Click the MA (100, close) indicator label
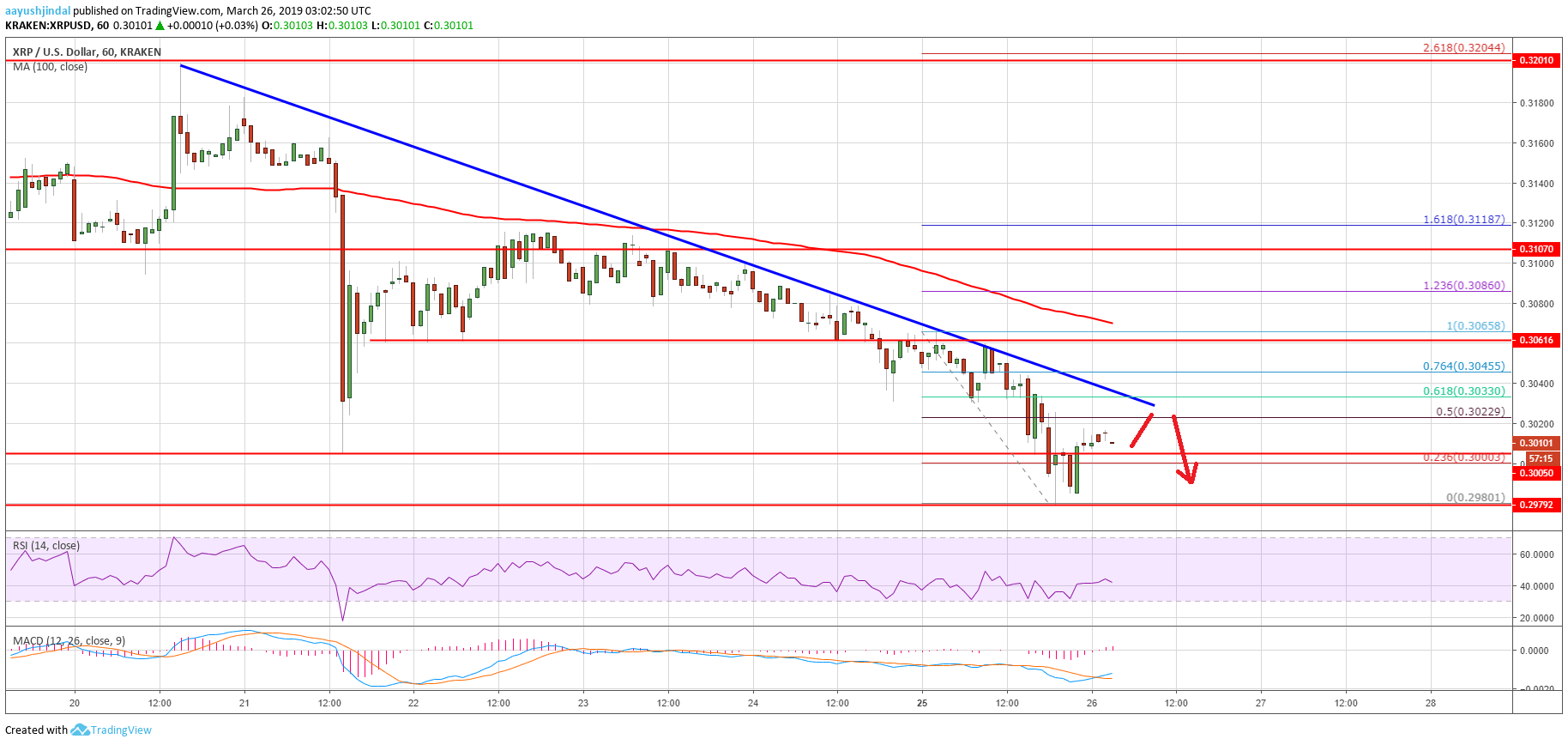This screenshot has height=745, width=1568. click(x=50, y=67)
